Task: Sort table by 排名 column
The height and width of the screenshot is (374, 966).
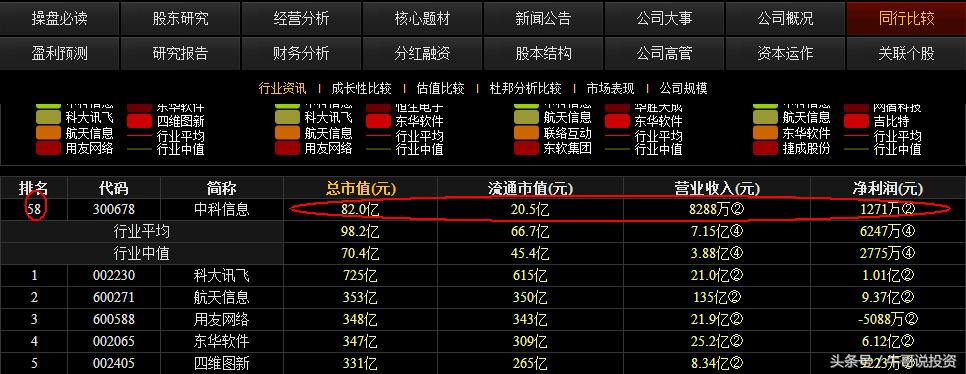Action: 34,188
